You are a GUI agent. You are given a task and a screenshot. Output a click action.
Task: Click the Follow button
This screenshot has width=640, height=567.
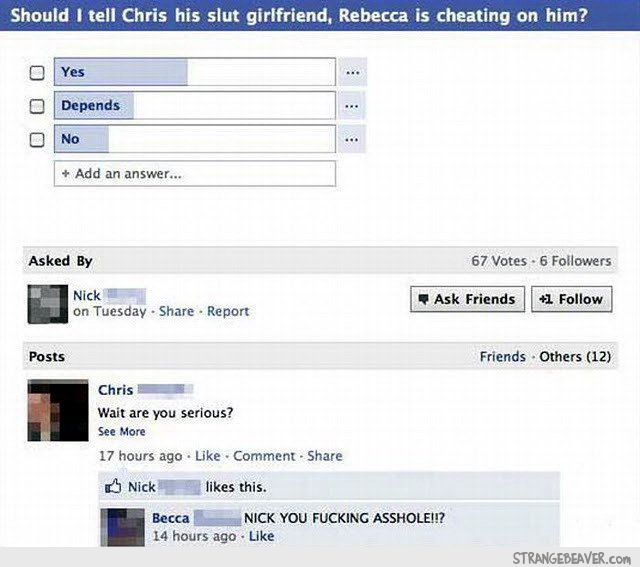(x=571, y=299)
